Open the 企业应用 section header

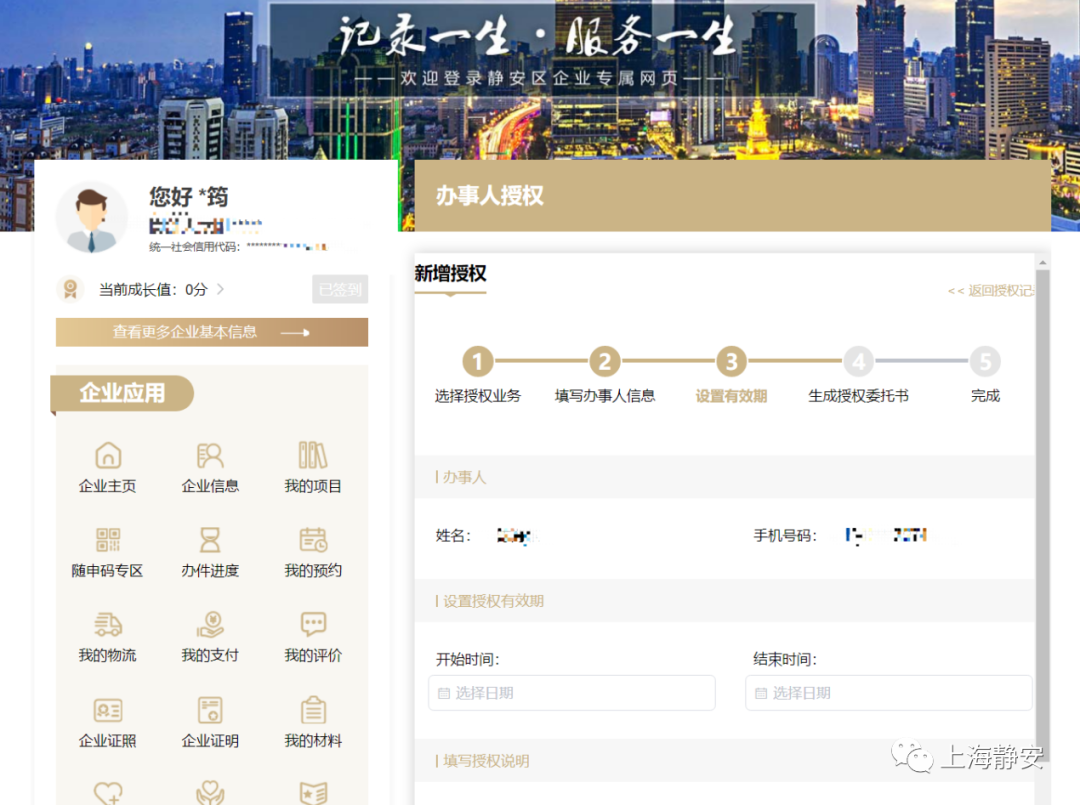123,393
